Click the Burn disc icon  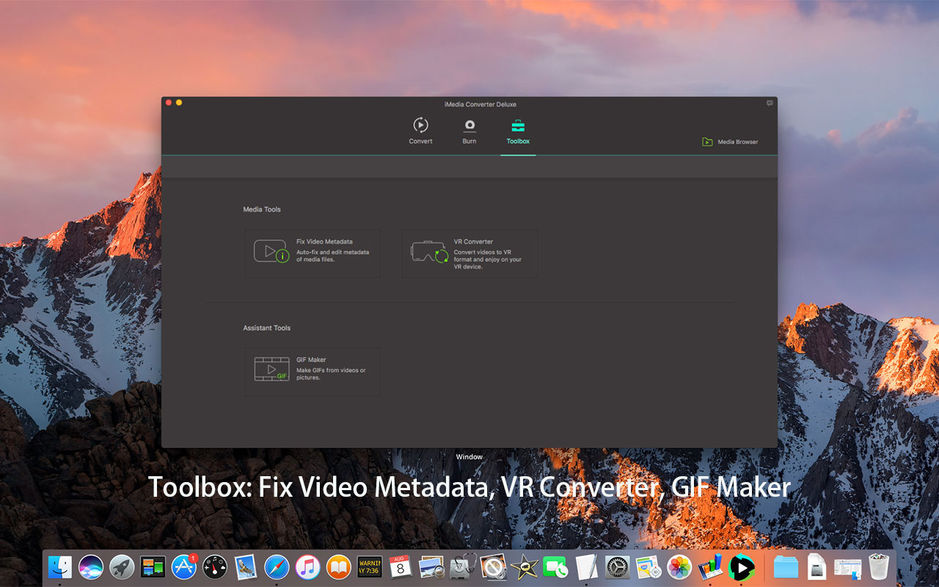pos(468,127)
